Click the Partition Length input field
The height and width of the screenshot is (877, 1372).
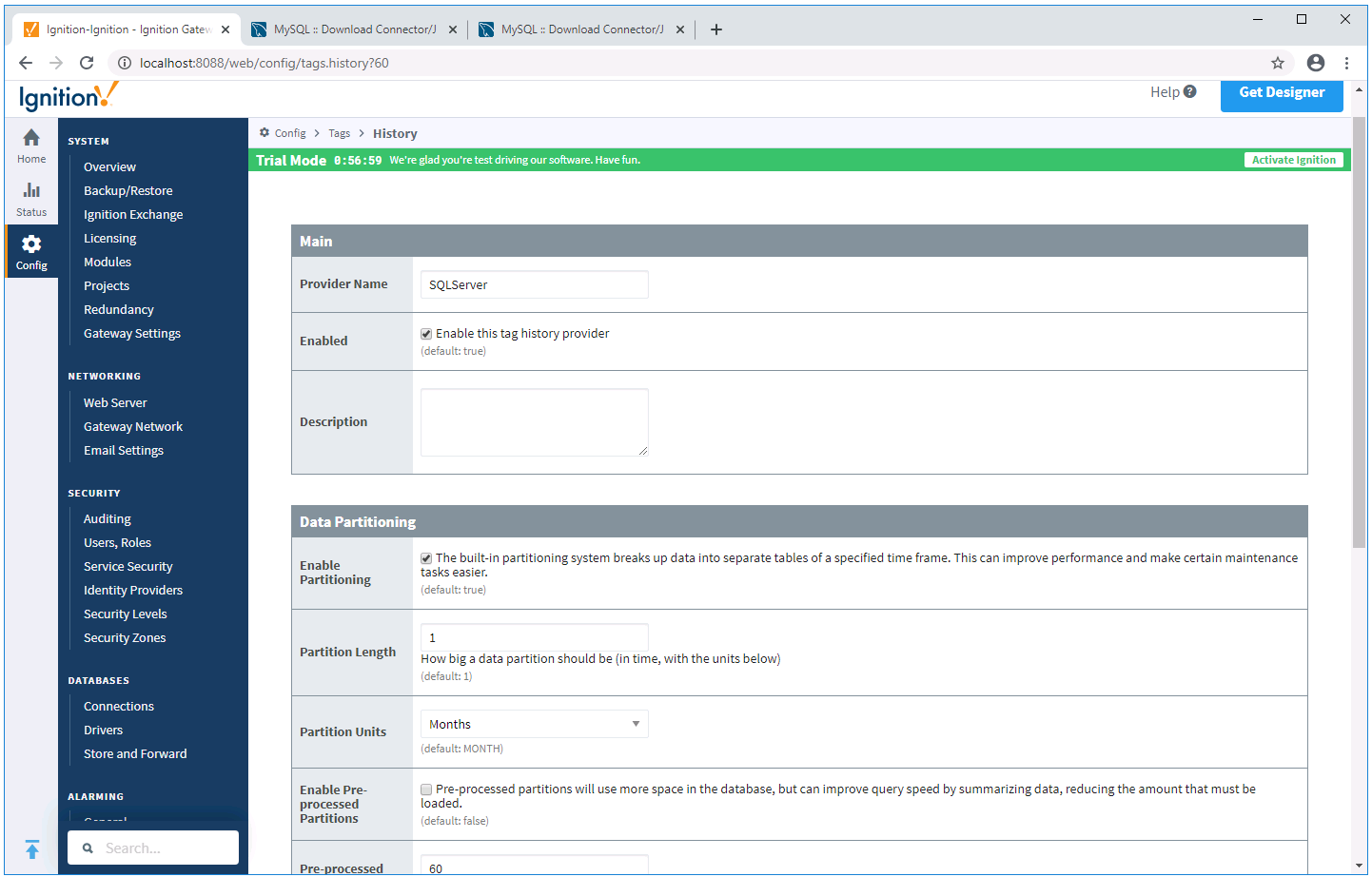[x=535, y=637]
